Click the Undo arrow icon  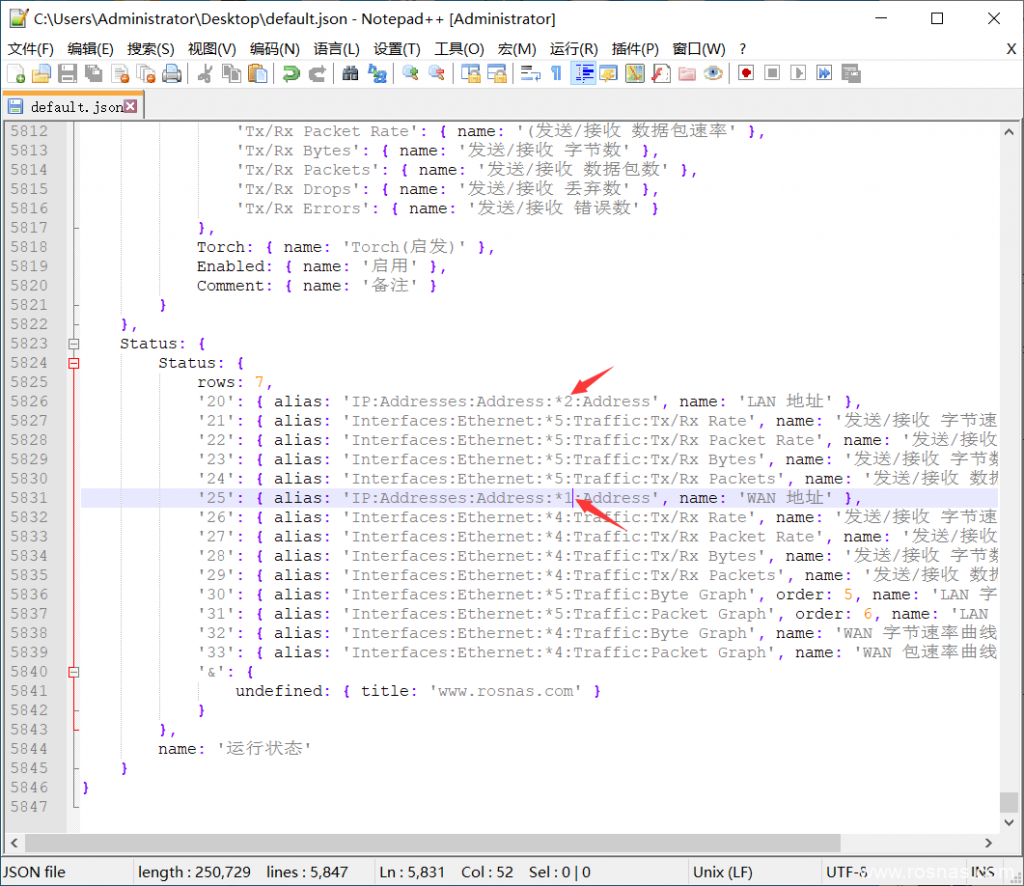(x=291, y=73)
